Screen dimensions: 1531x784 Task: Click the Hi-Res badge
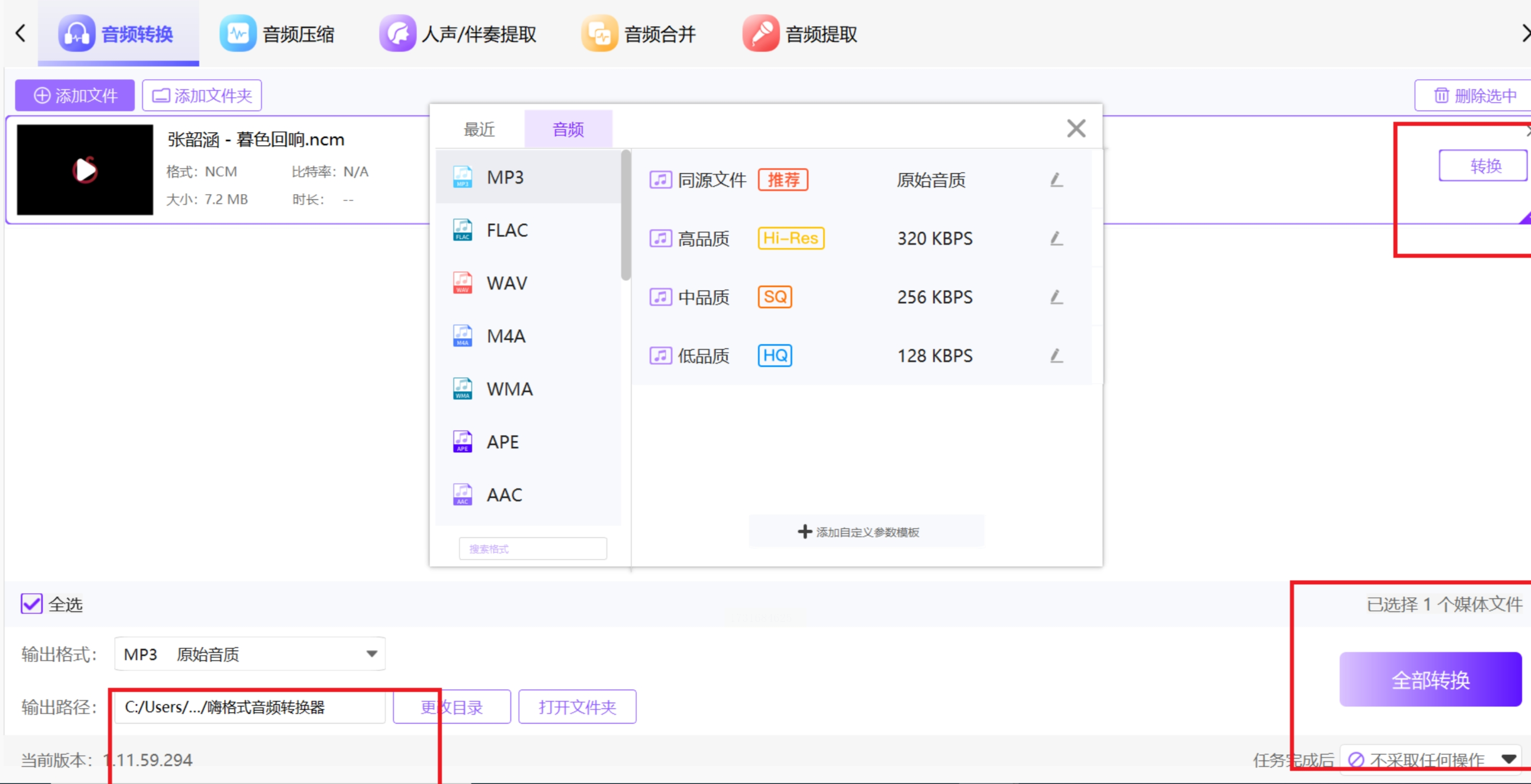coord(791,238)
